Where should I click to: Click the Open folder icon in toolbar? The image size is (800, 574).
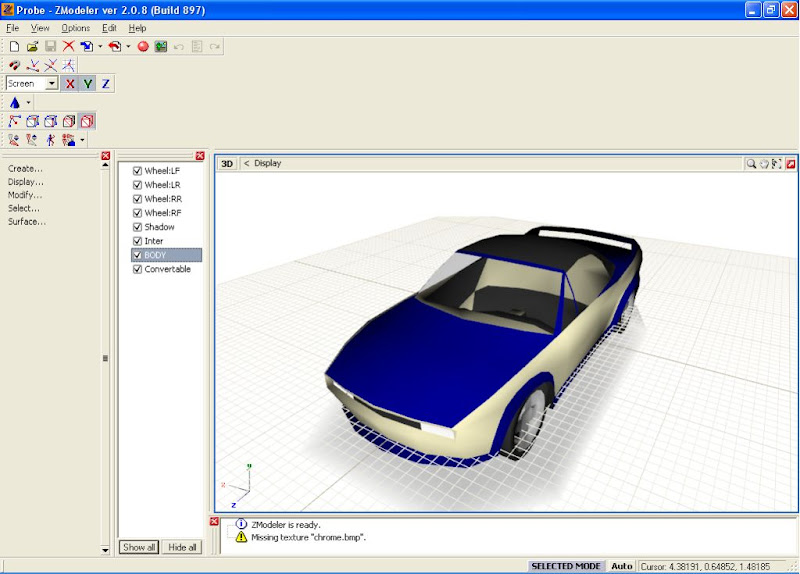pos(32,46)
